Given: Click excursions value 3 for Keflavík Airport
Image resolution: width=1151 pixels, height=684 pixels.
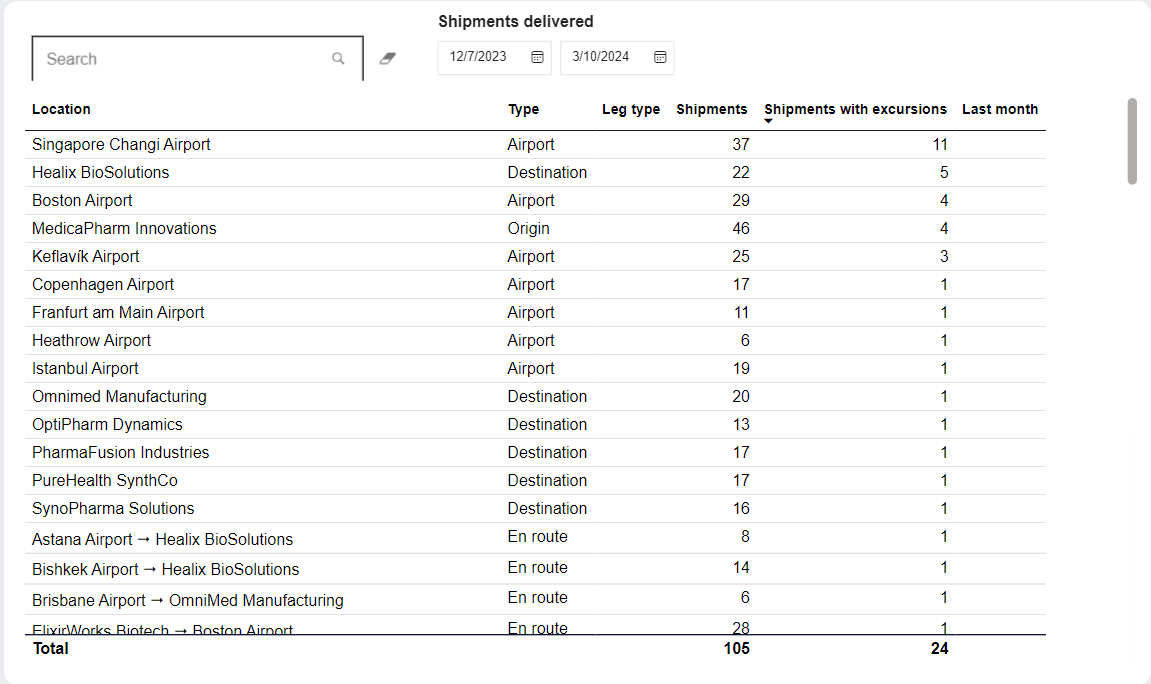Looking at the screenshot, I should click(944, 256).
